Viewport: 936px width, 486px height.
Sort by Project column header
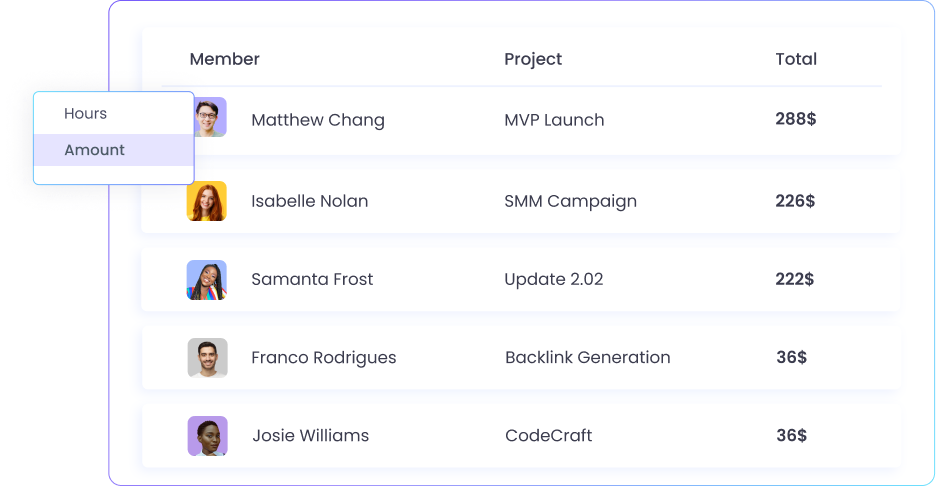click(x=533, y=59)
